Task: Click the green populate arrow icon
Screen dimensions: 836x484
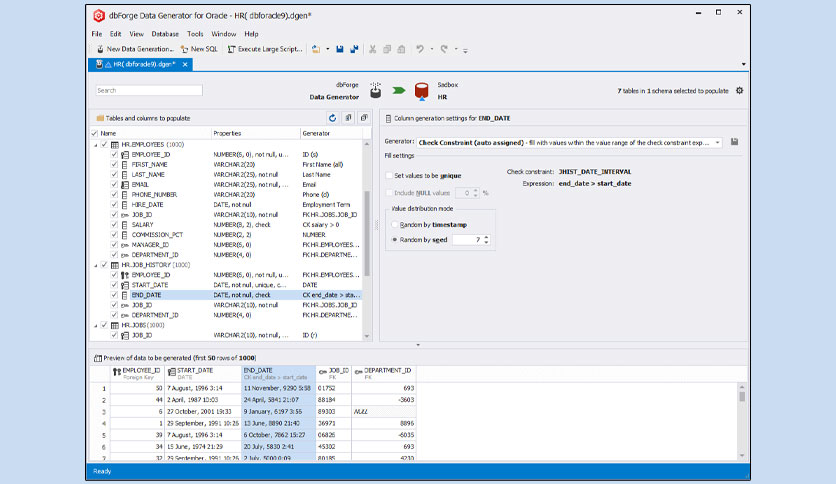Action: tap(399, 91)
